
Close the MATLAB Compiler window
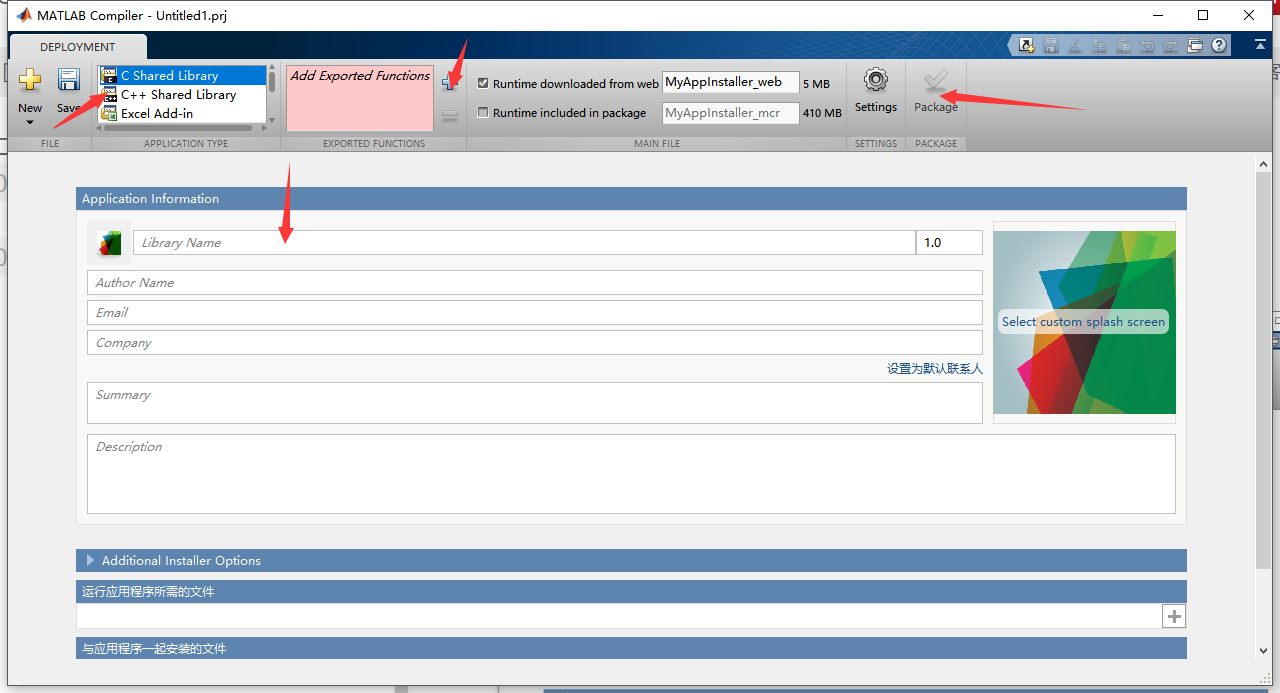pyautogui.click(x=1249, y=15)
